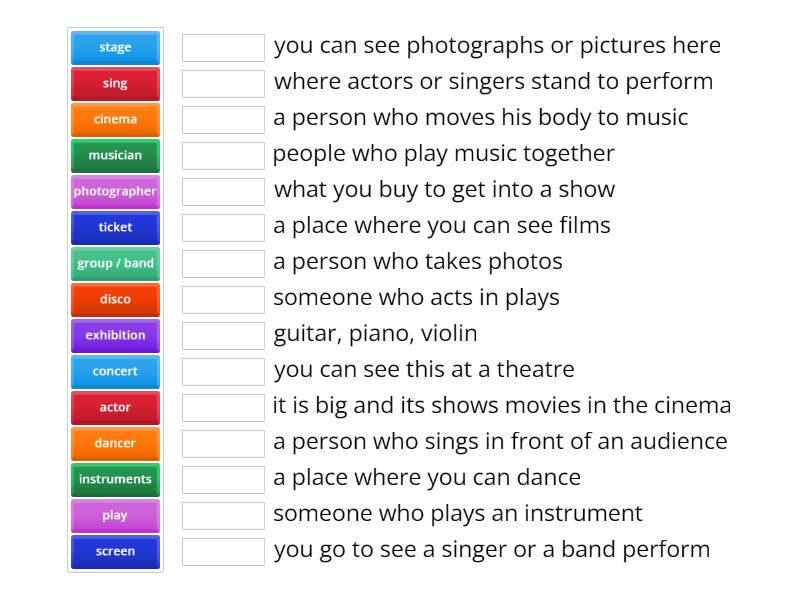
Task: Click the play word tile
Action: pyautogui.click(x=114, y=515)
